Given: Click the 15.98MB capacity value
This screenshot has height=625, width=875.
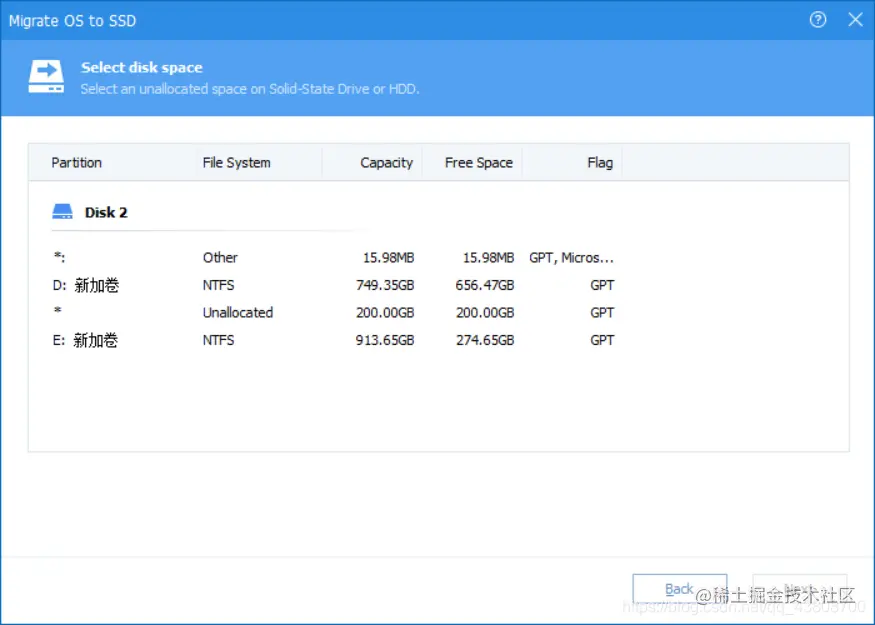Looking at the screenshot, I should point(388,258).
